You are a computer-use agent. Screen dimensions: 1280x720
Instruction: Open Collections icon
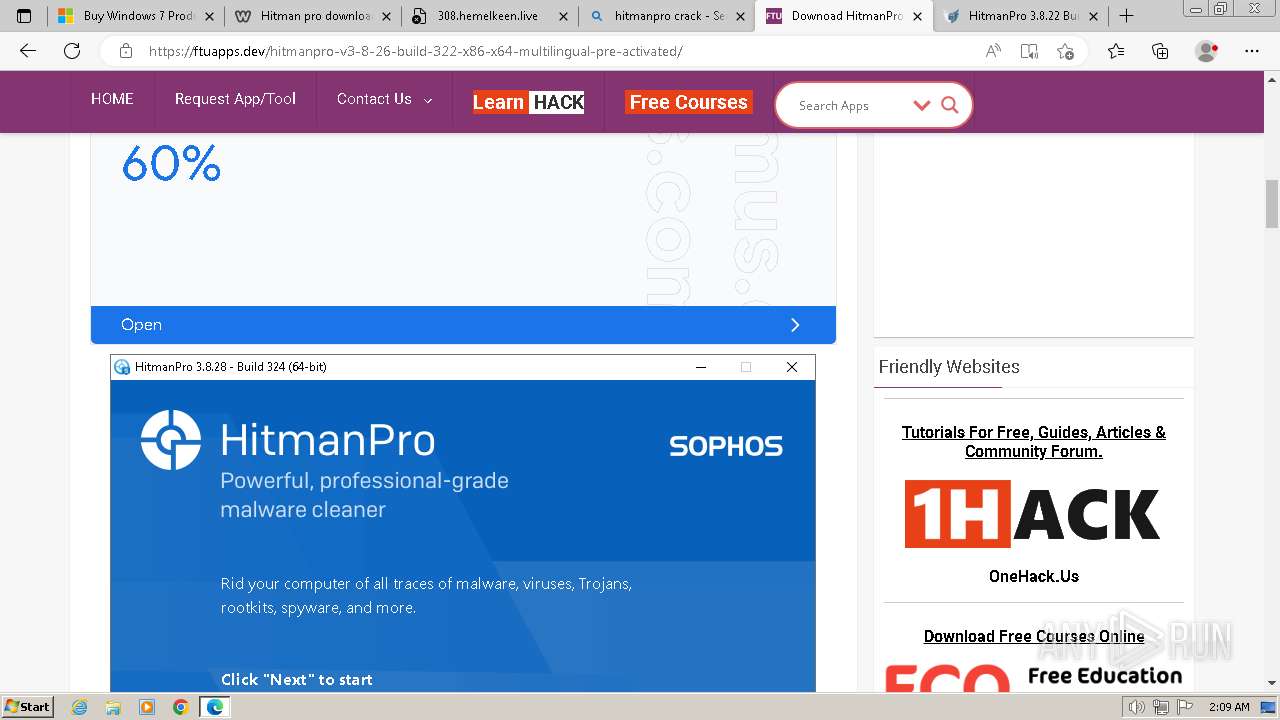click(x=1160, y=51)
